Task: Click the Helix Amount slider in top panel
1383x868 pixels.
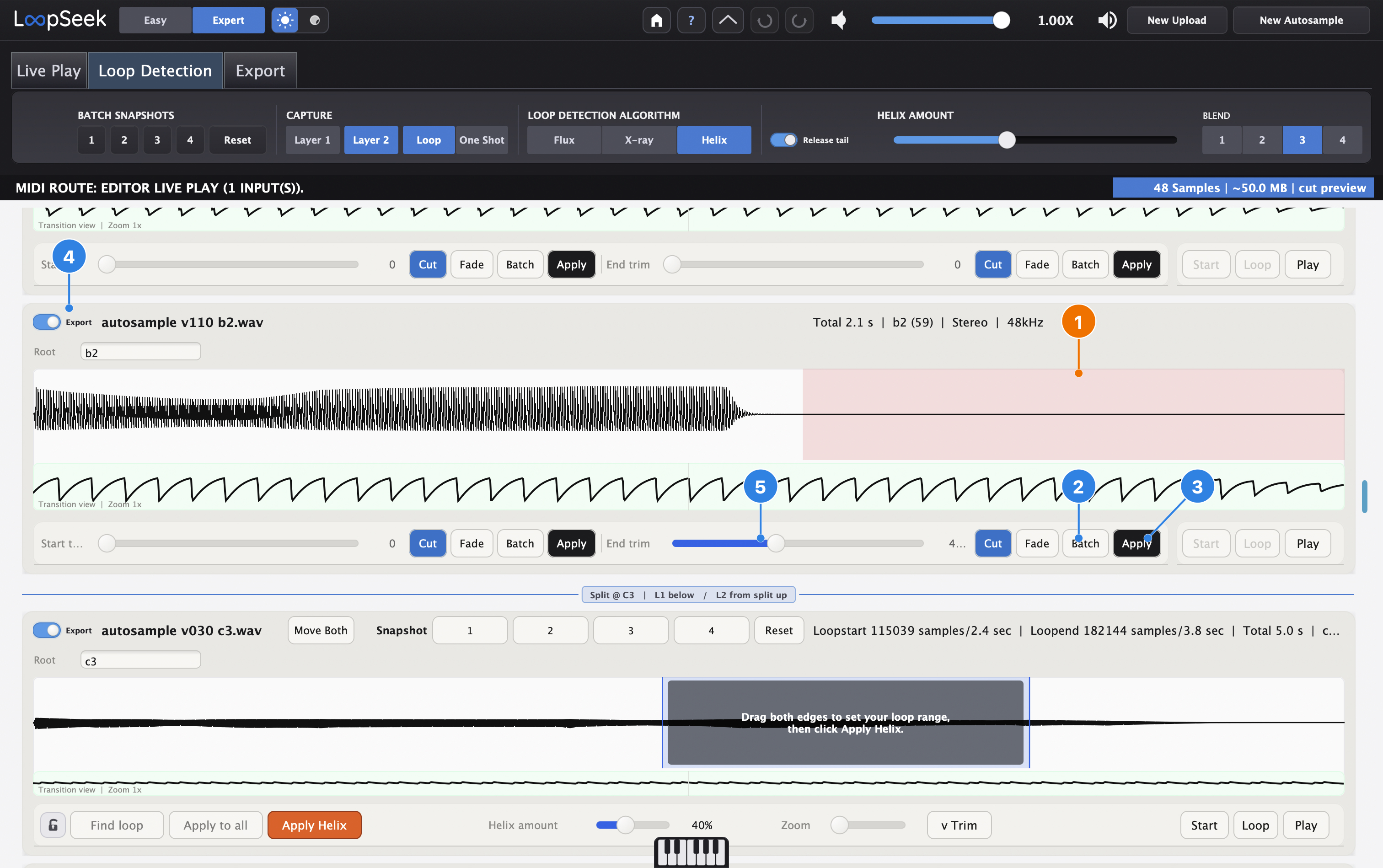Action: (1035, 140)
